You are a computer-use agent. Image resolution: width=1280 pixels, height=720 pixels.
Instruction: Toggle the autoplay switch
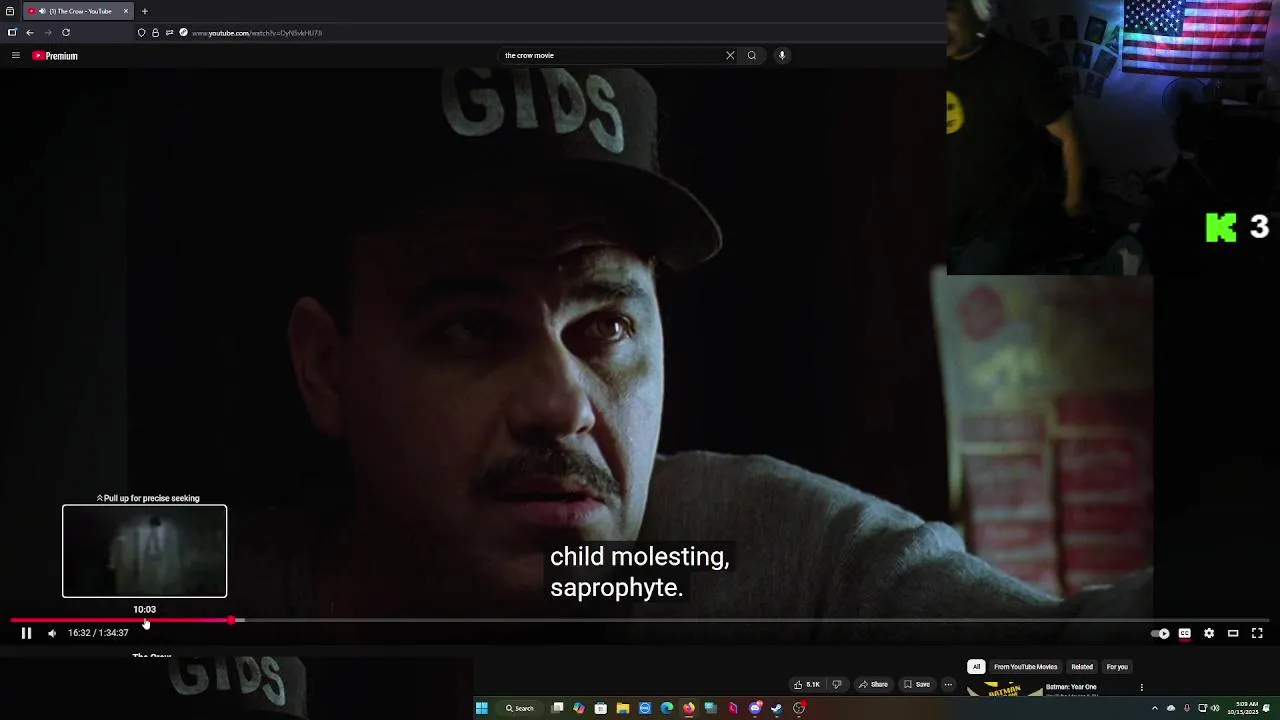1160,633
